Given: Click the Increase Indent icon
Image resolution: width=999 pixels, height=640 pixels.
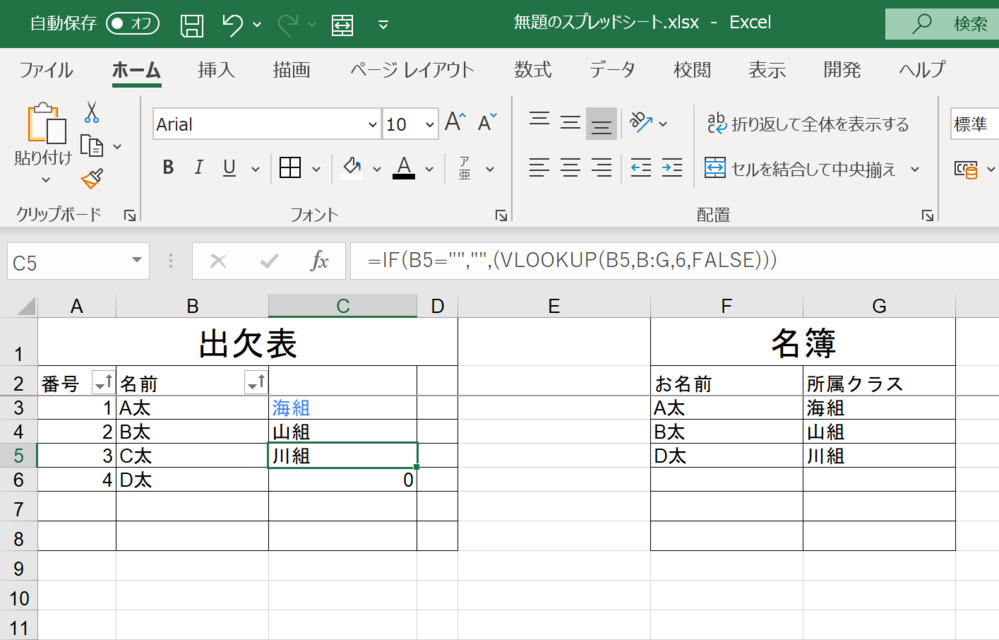Looking at the screenshot, I should [x=672, y=168].
